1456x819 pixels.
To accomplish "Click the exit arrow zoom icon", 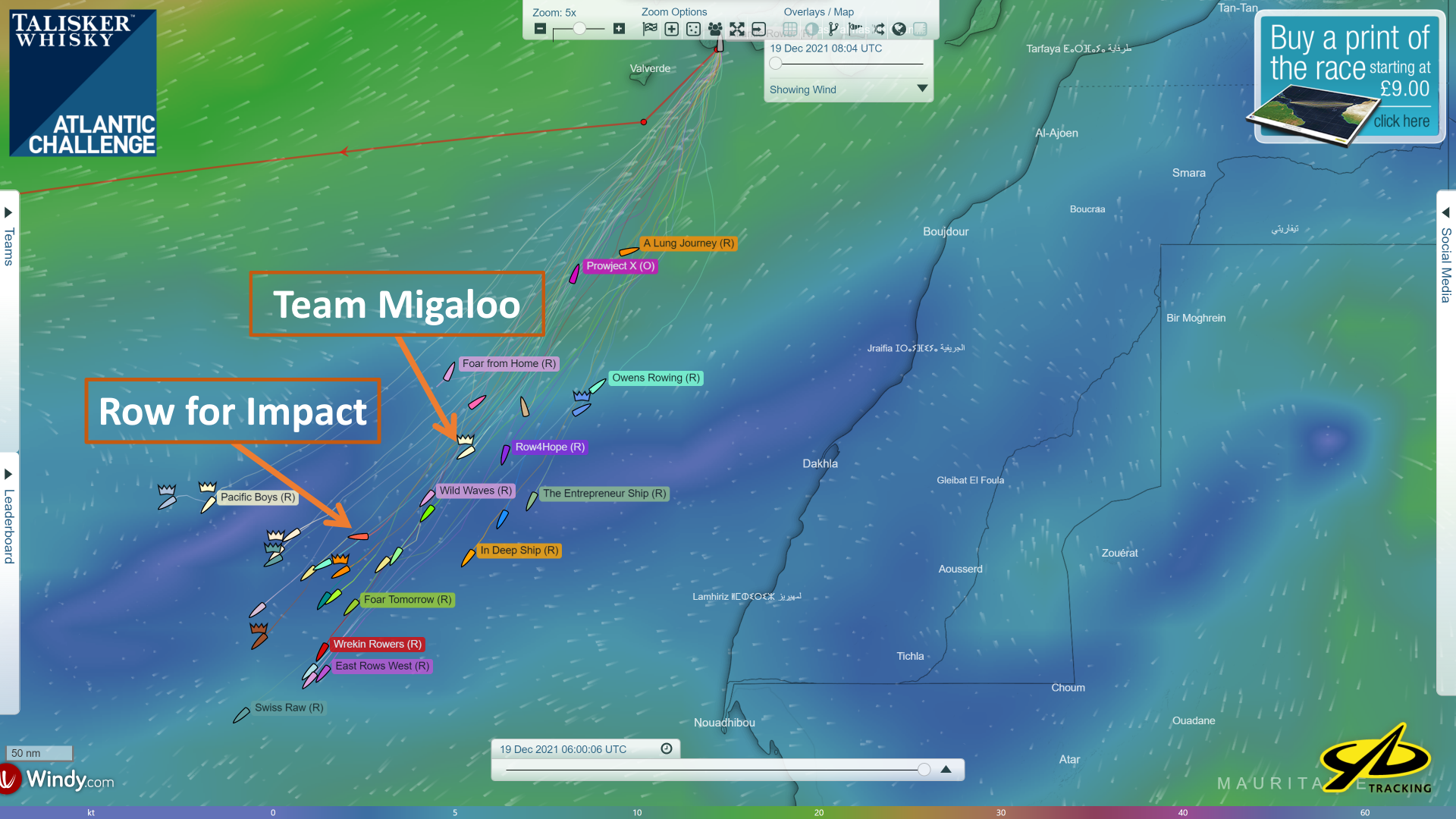I will tap(758, 29).
